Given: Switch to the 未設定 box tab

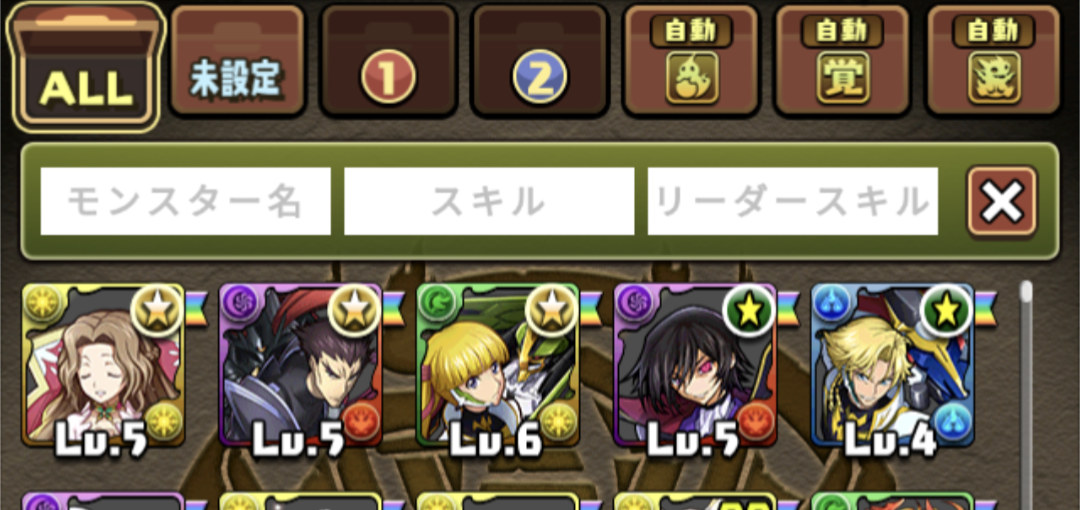Looking at the screenshot, I should tap(237, 61).
